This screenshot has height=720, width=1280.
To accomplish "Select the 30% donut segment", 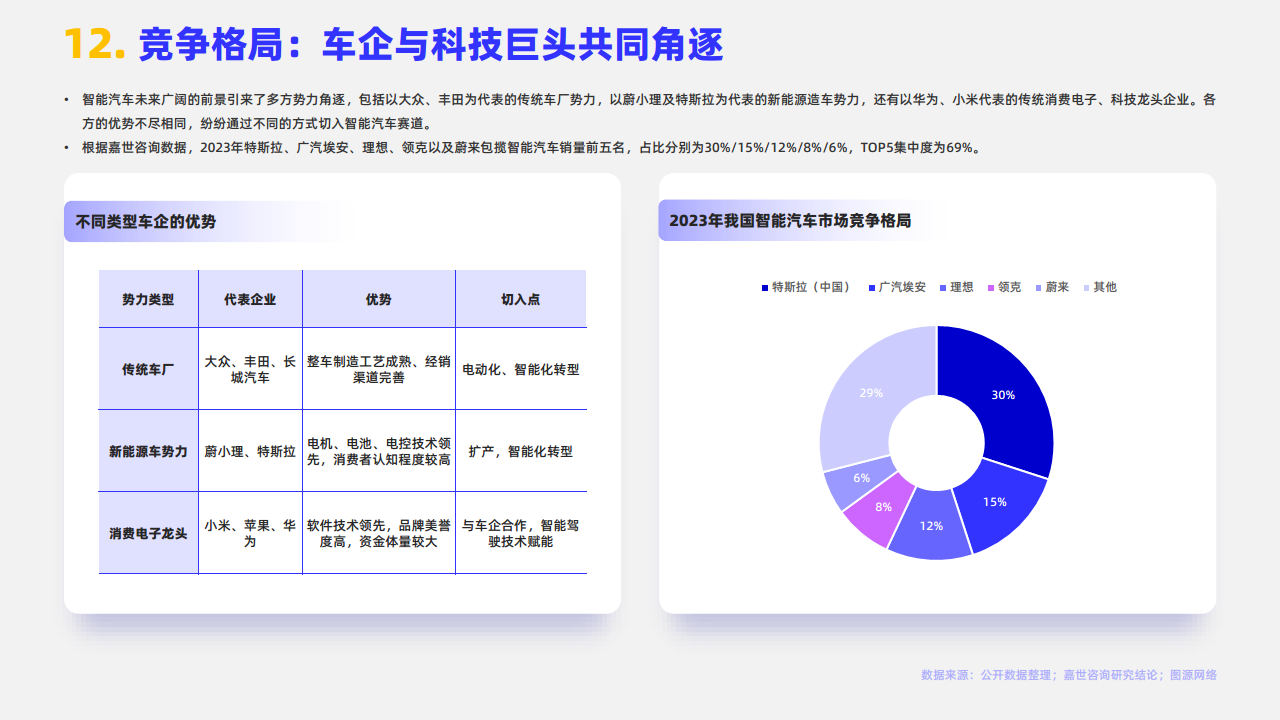I will 1003,395.
